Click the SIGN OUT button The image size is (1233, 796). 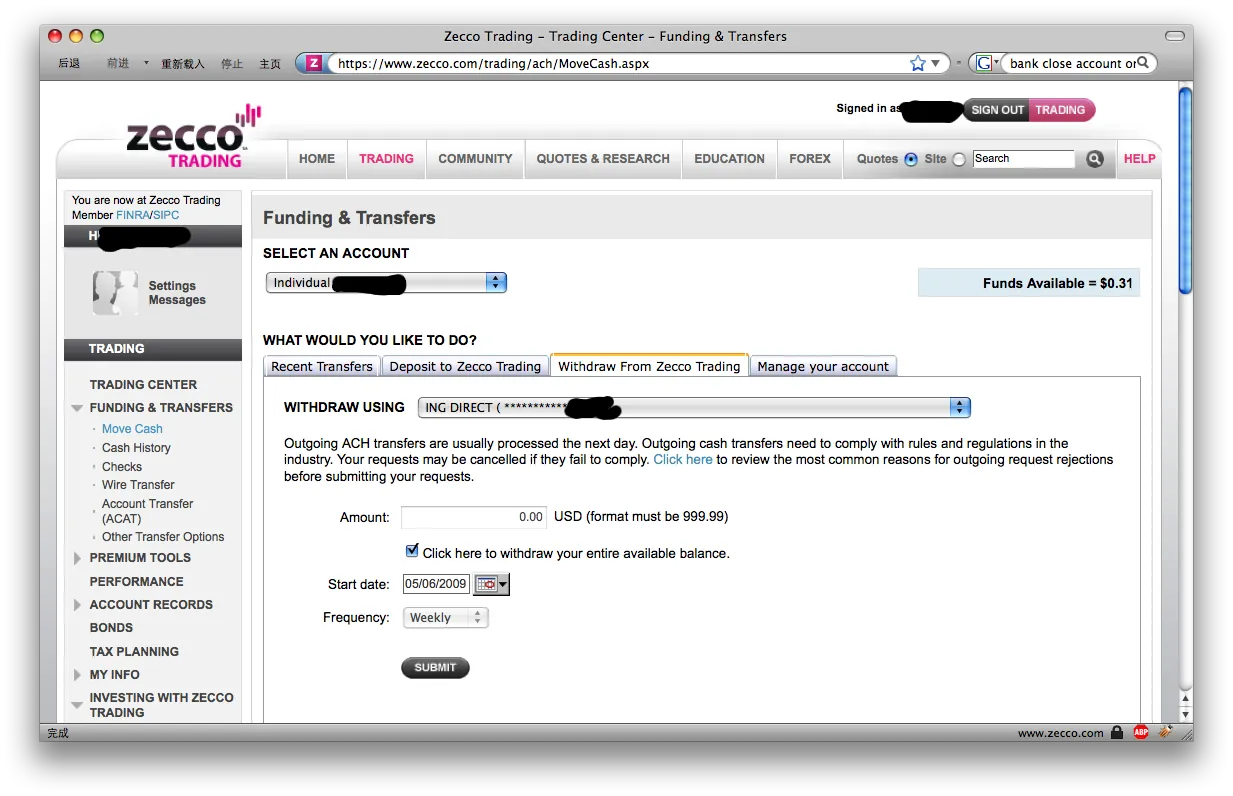coord(997,110)
